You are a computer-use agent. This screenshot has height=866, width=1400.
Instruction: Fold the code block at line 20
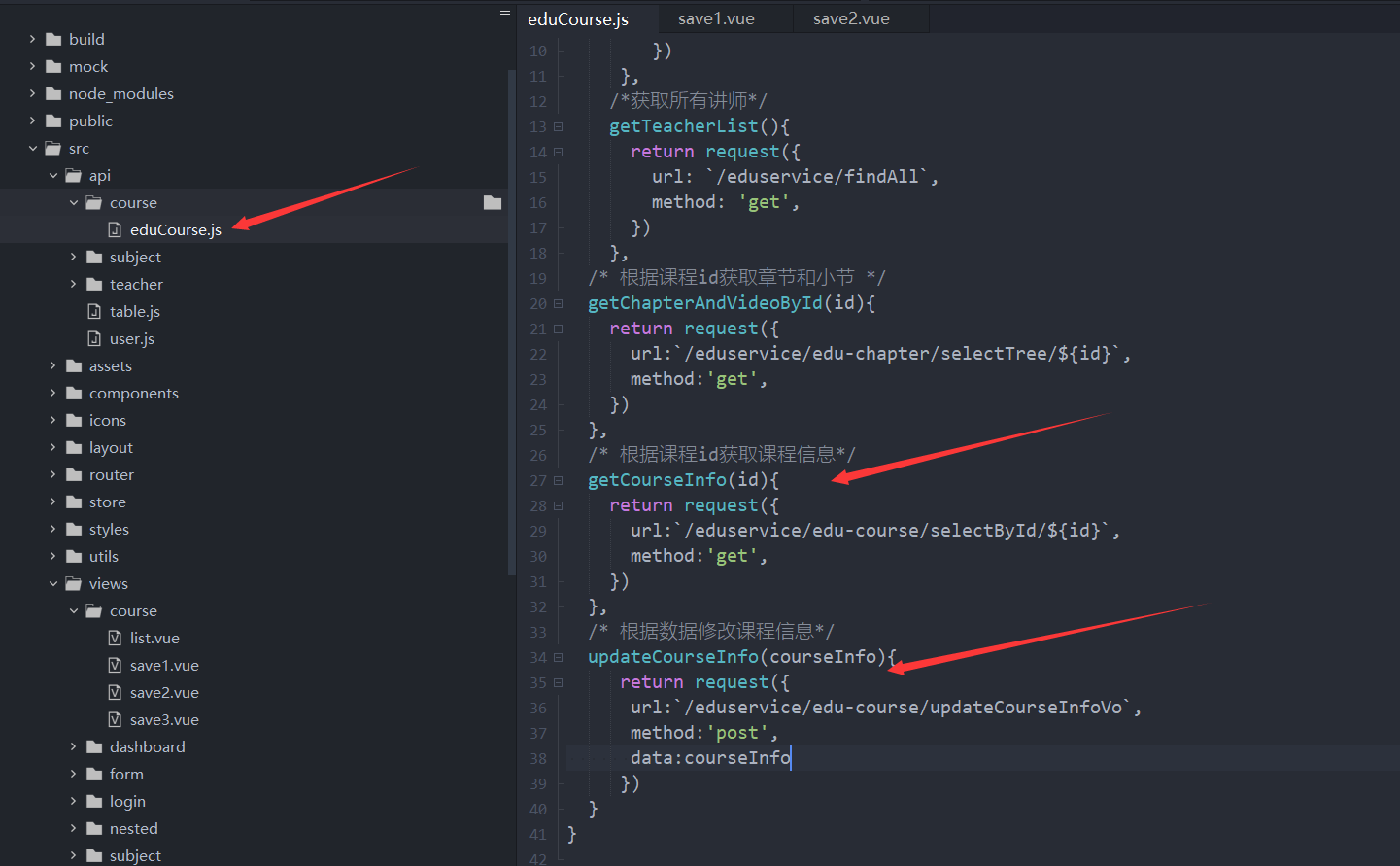click(558, 303)
